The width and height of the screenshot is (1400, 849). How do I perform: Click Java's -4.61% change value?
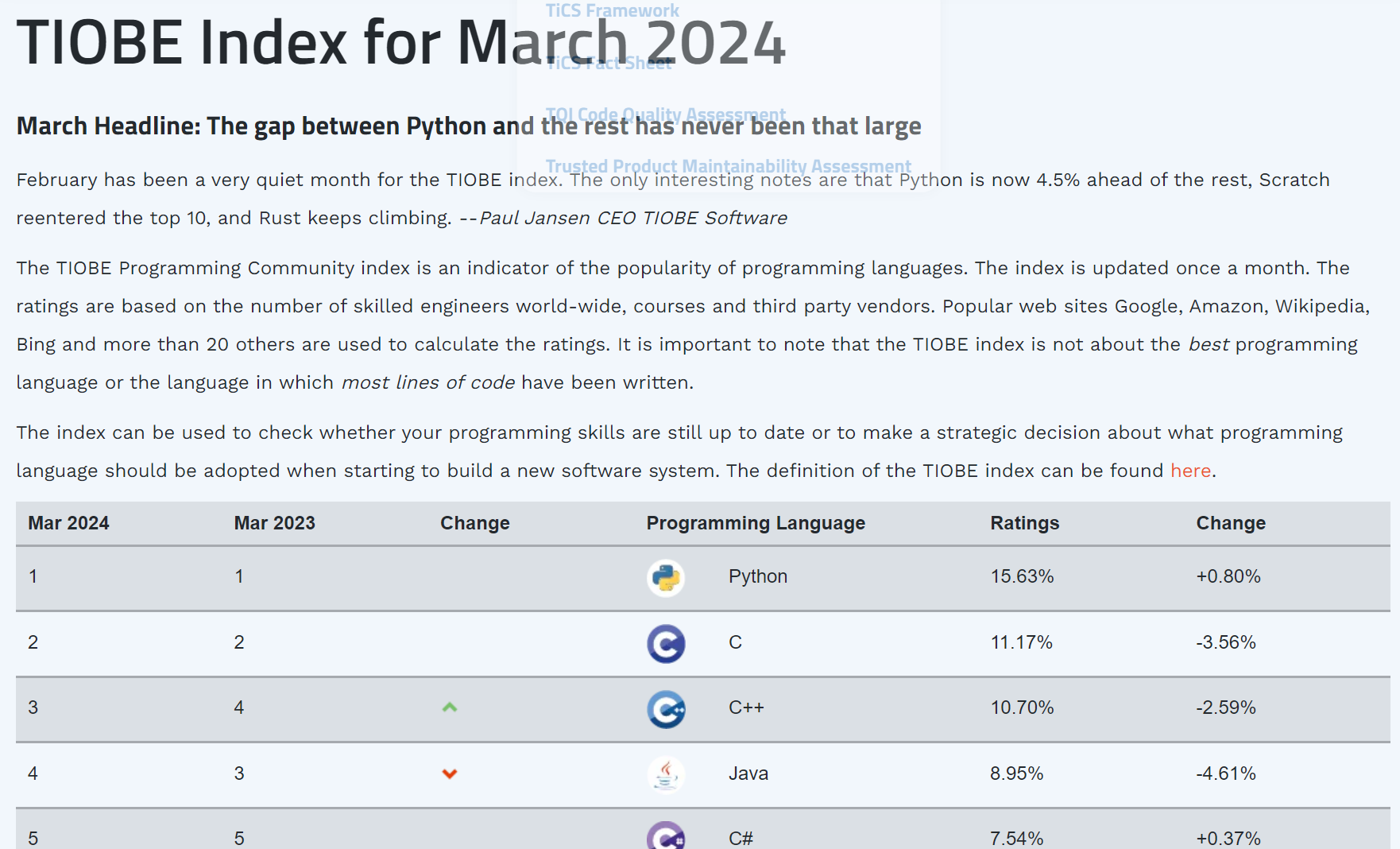pos(1226,773)
